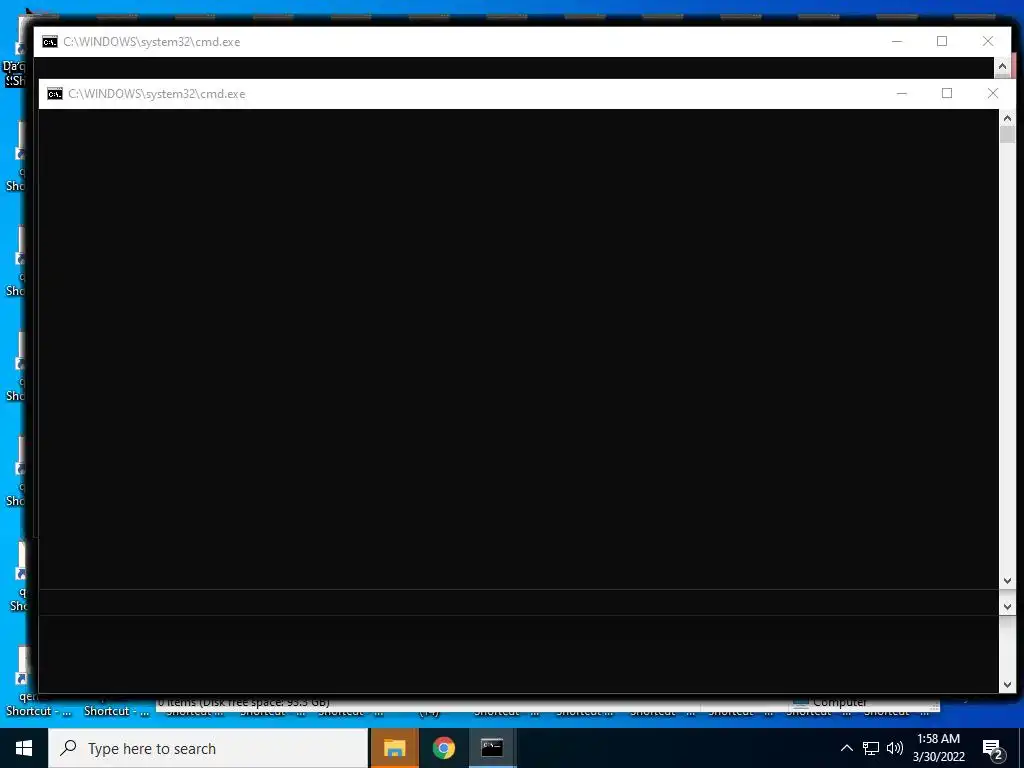Click the back cmd.exe window system icon

[x=50, y=42]
